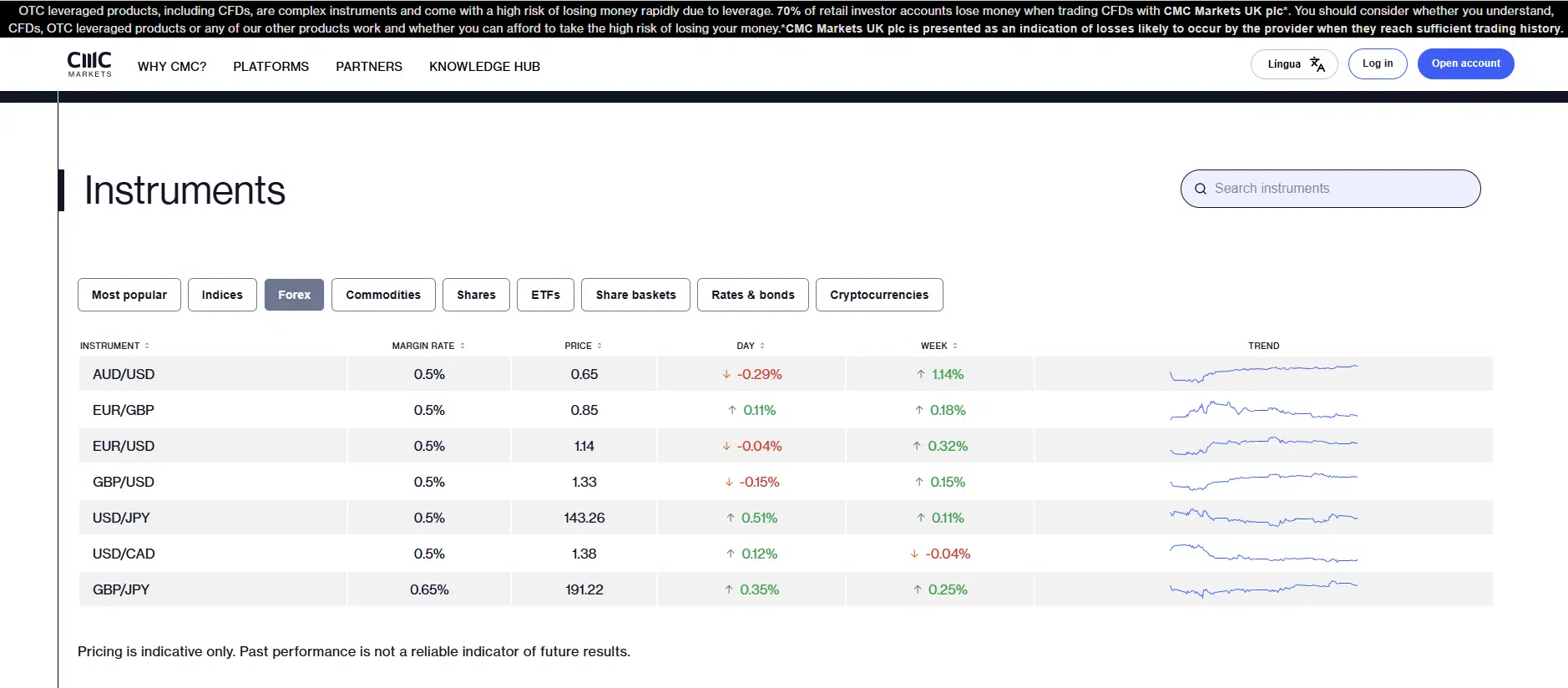Viewport: 1568px width, 688px height.
Task: Sort by Day column arrows
Action: point(762,346)
